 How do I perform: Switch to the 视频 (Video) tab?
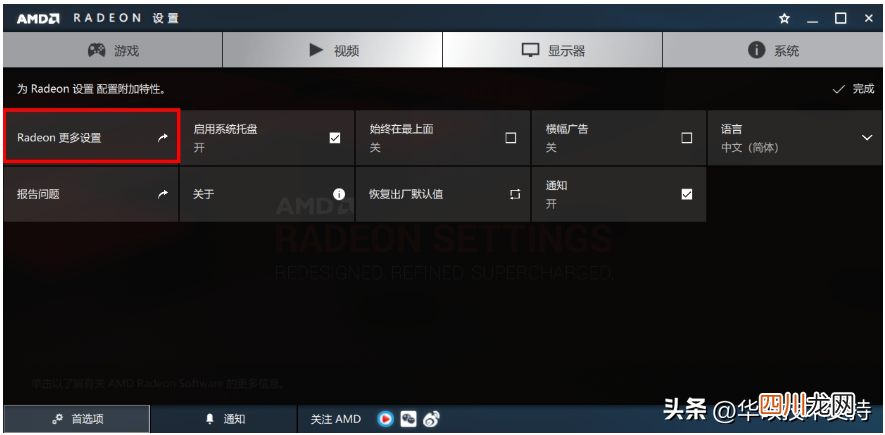click(332, 50)
